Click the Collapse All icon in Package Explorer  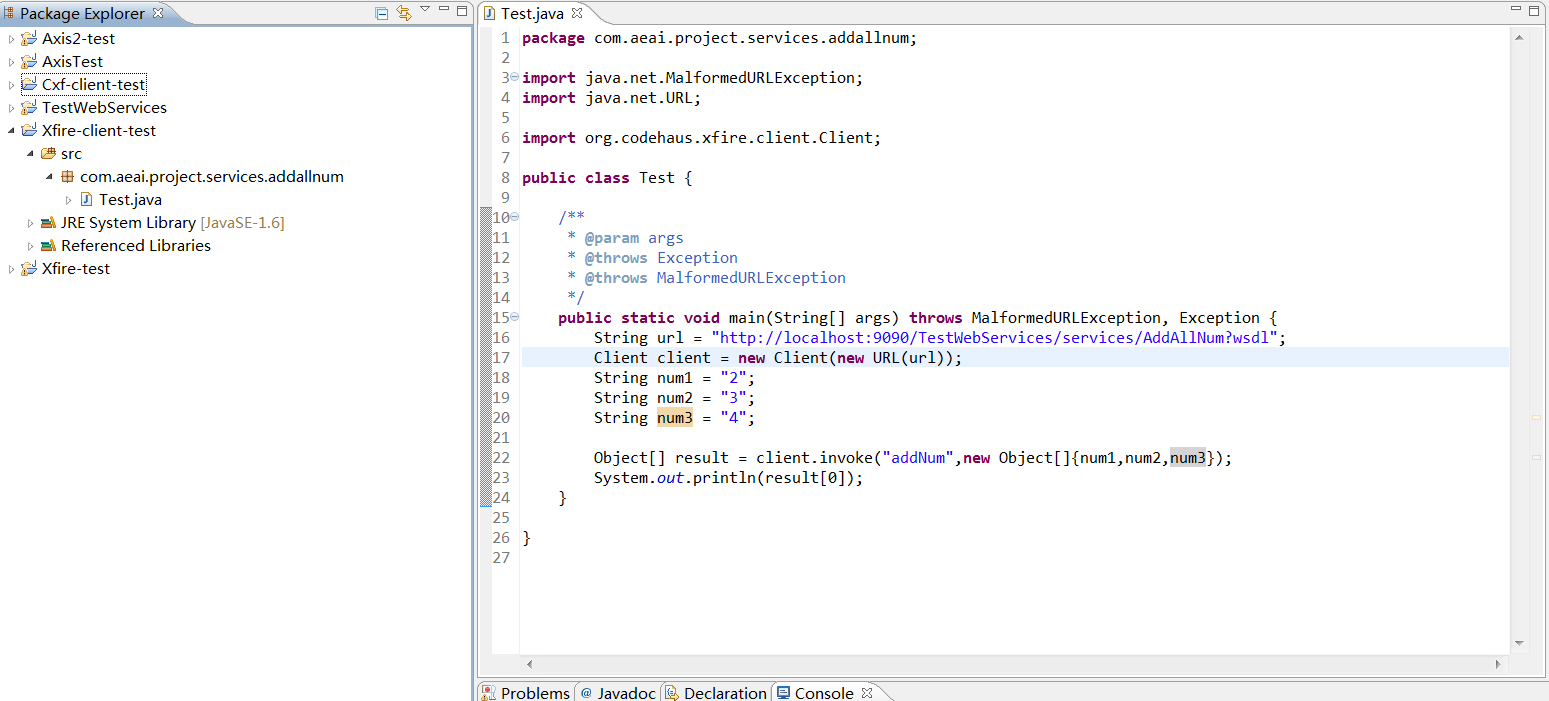pos(382,13)
